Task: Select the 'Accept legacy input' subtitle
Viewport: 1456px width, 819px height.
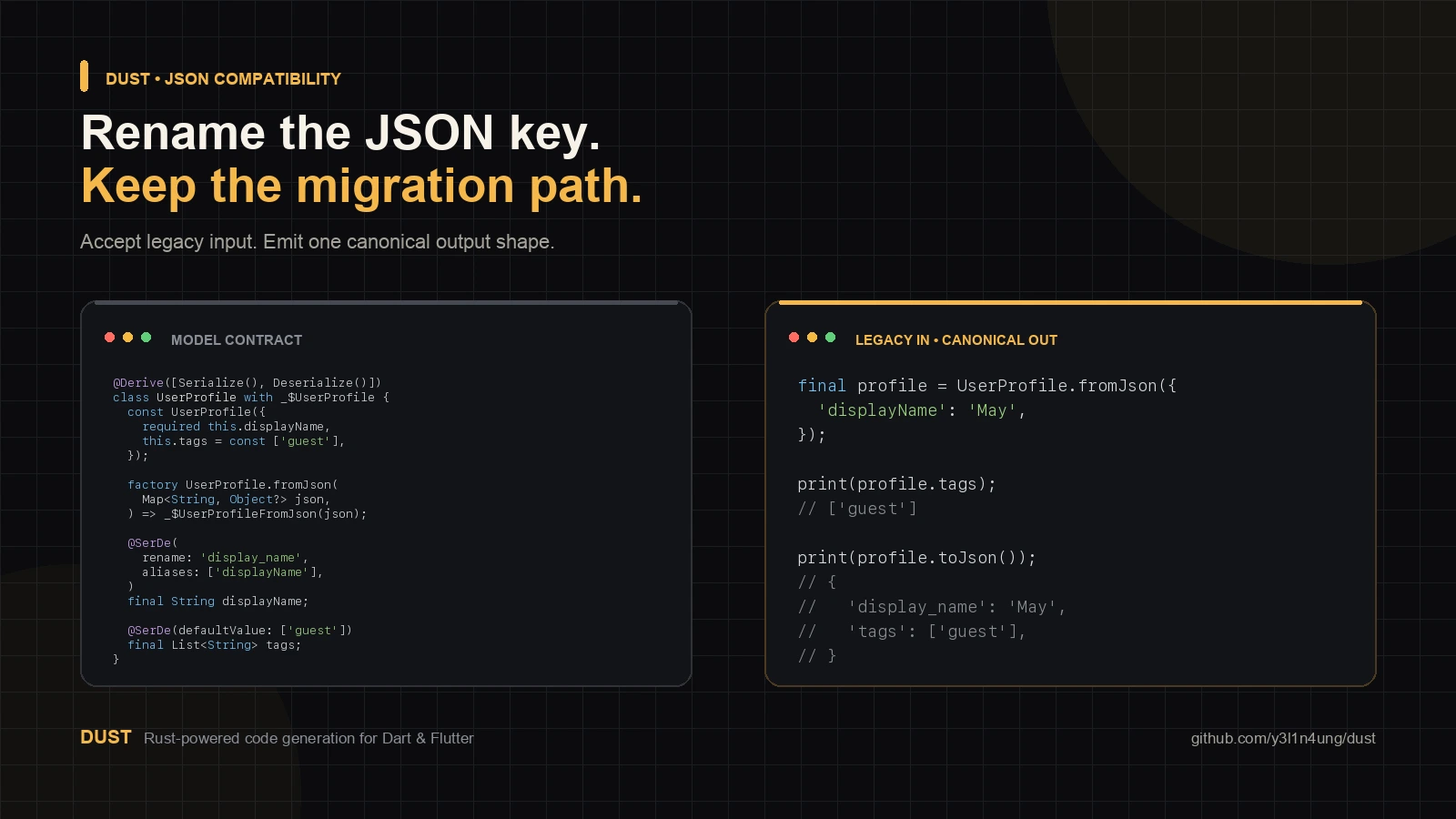Action: pos(317,242)
